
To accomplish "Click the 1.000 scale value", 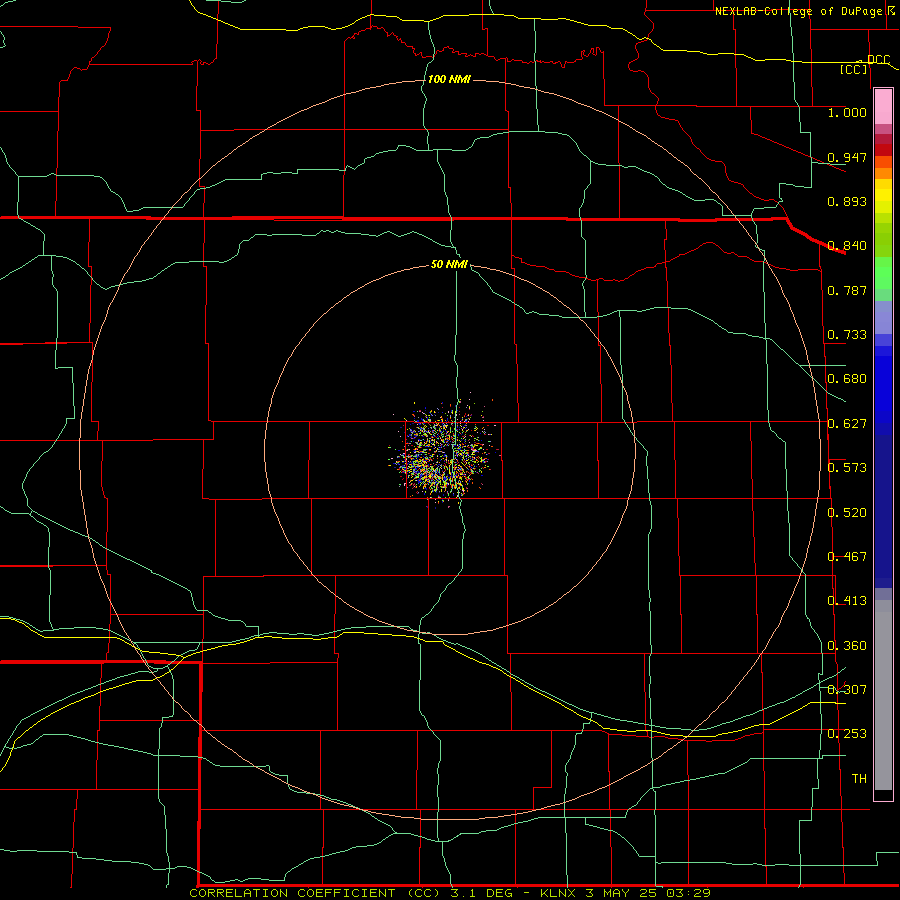I will (x=847, y=112).
